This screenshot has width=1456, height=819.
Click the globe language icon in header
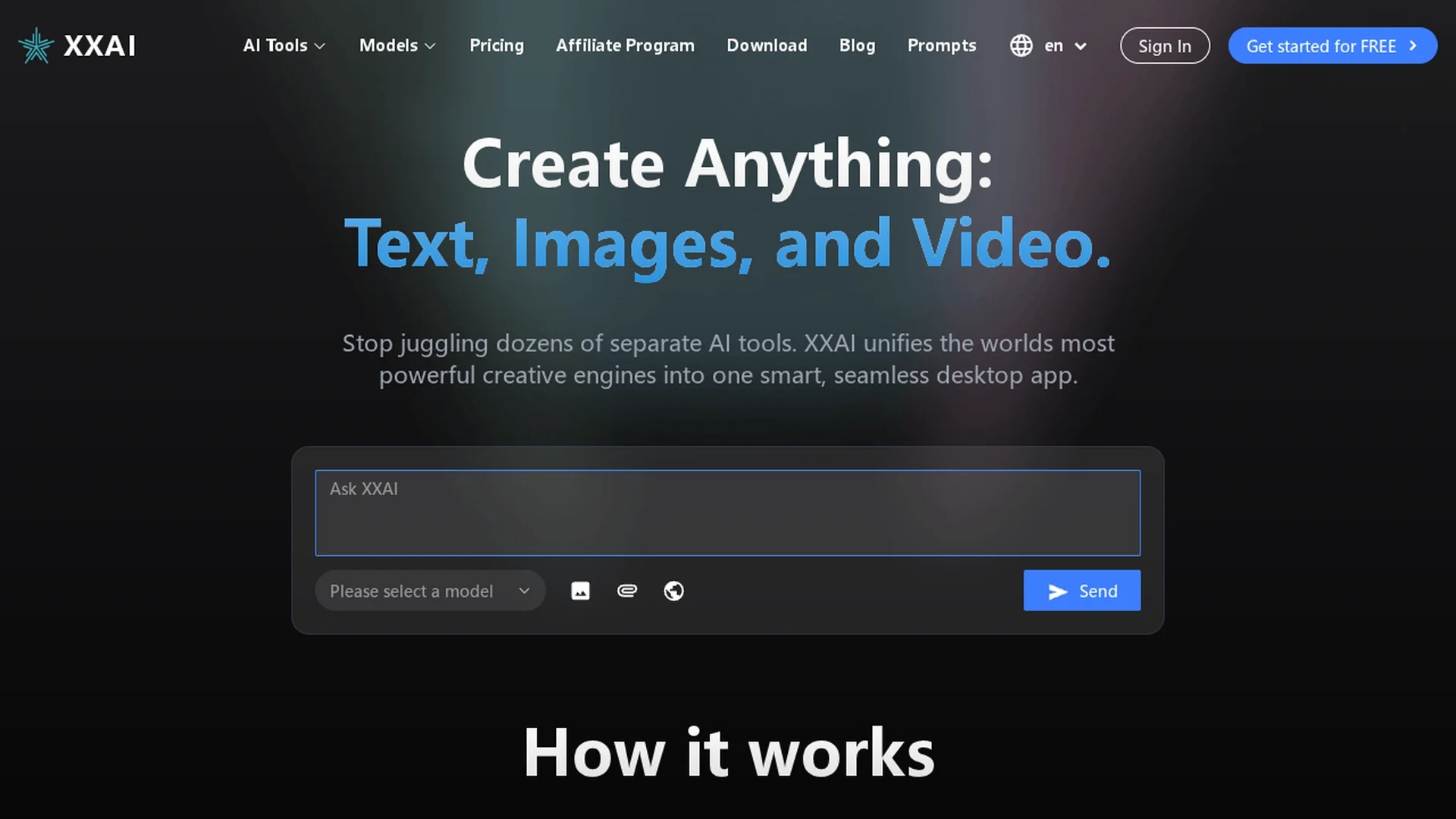pyautogui.click(x=1021, y=45)
